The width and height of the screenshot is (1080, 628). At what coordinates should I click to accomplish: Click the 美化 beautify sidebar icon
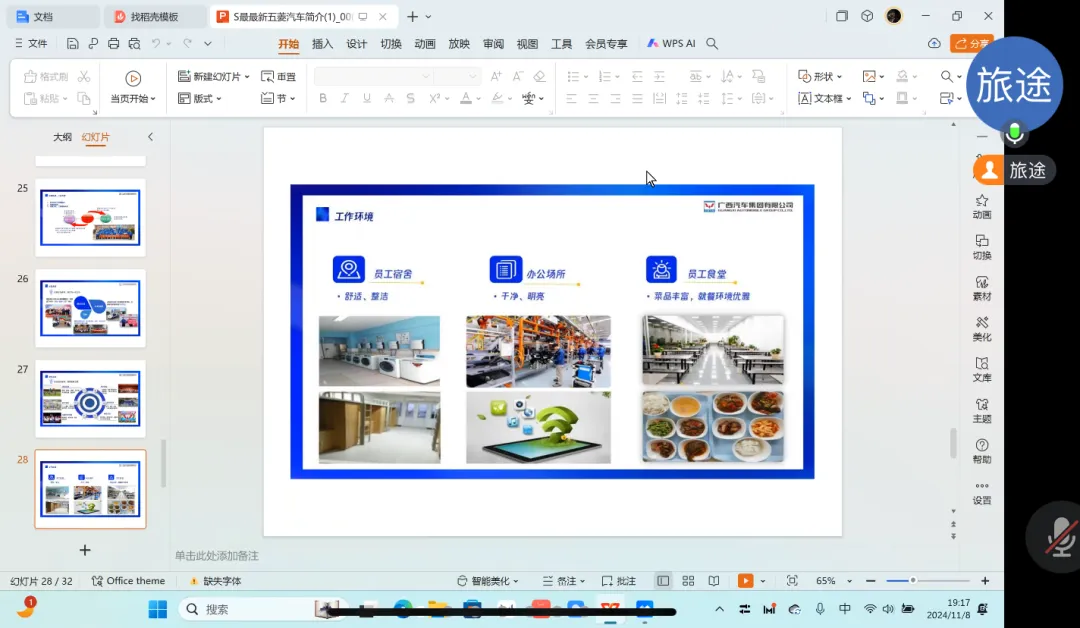pos(982,328)
